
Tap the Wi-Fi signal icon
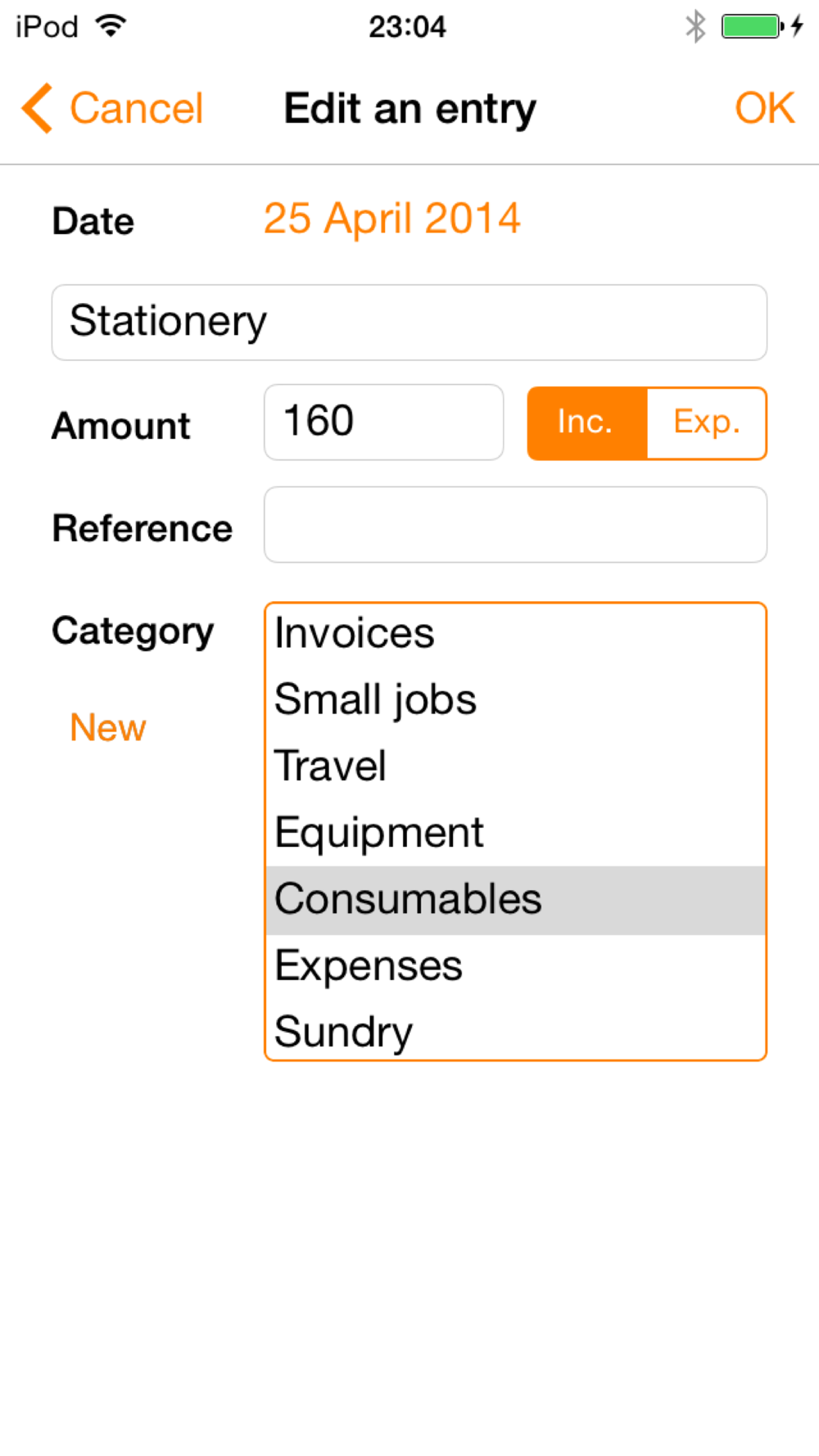[x=111, y=25]
